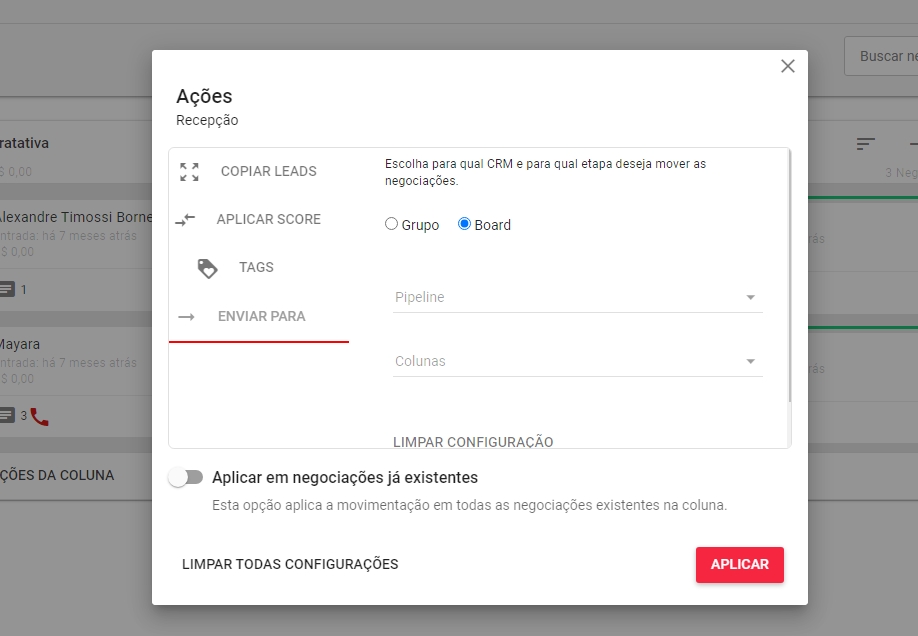
Task: Close the Ações dialog with X
Action: point(788,66)
